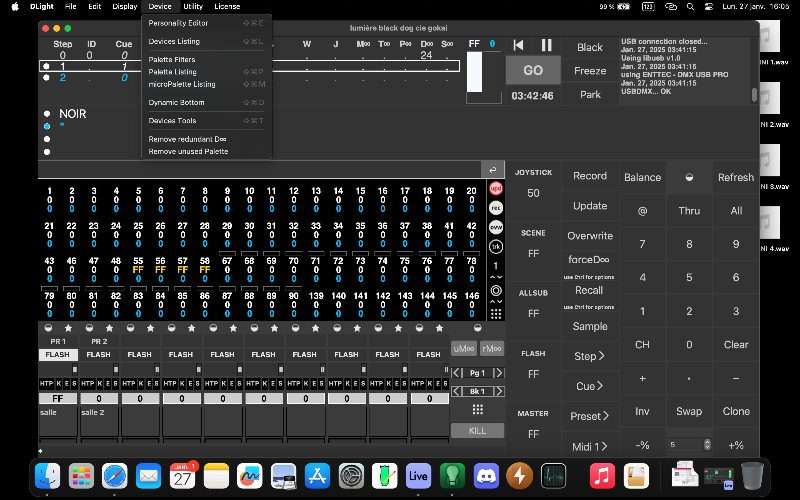Expand the Step submenu
The height and width of the screenshot is (500, 800).
pyautogui.click(x=589, y=356)
